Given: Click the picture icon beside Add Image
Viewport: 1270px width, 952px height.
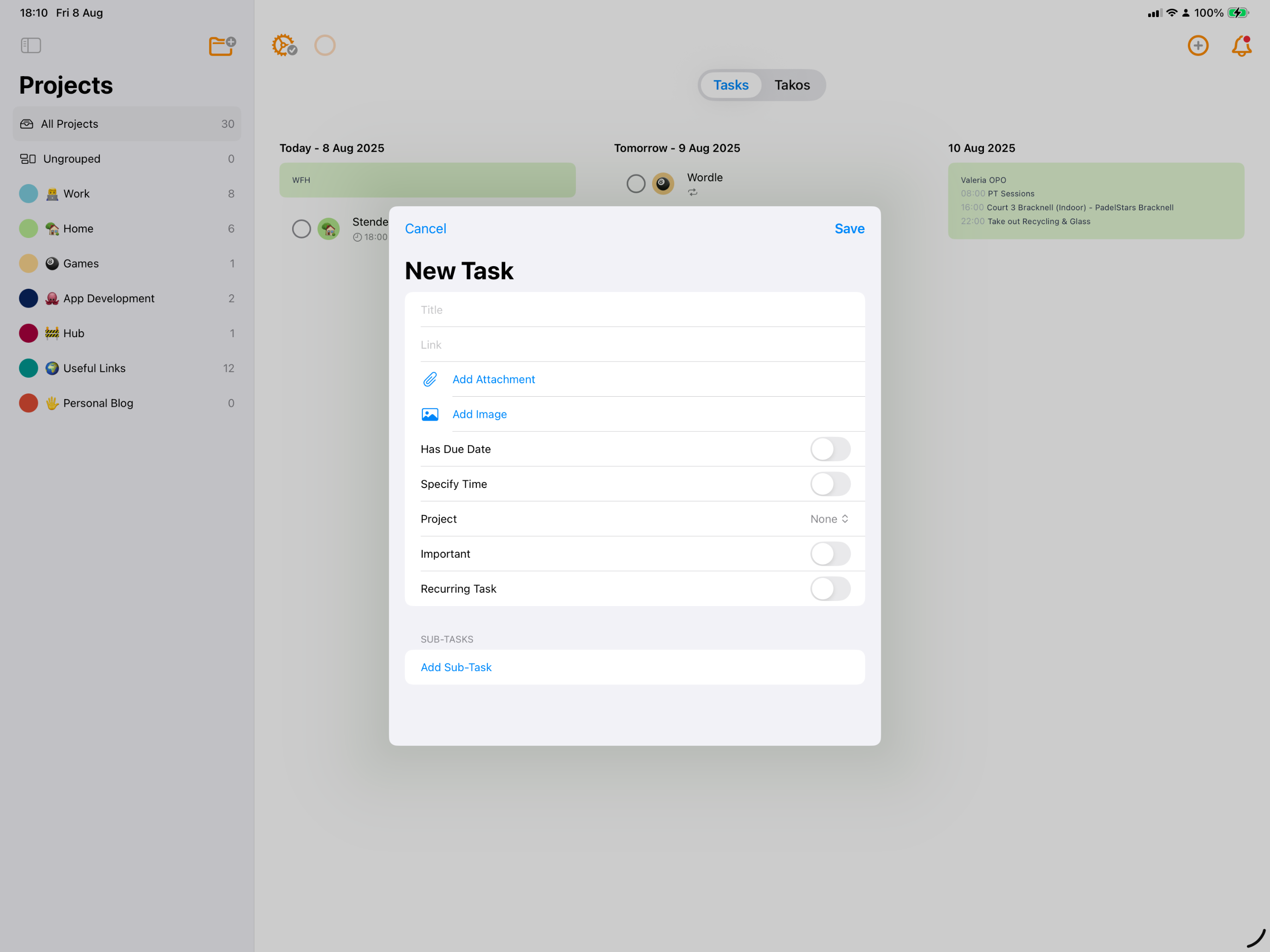Looking at the screenshot, I should pos(430,414).
